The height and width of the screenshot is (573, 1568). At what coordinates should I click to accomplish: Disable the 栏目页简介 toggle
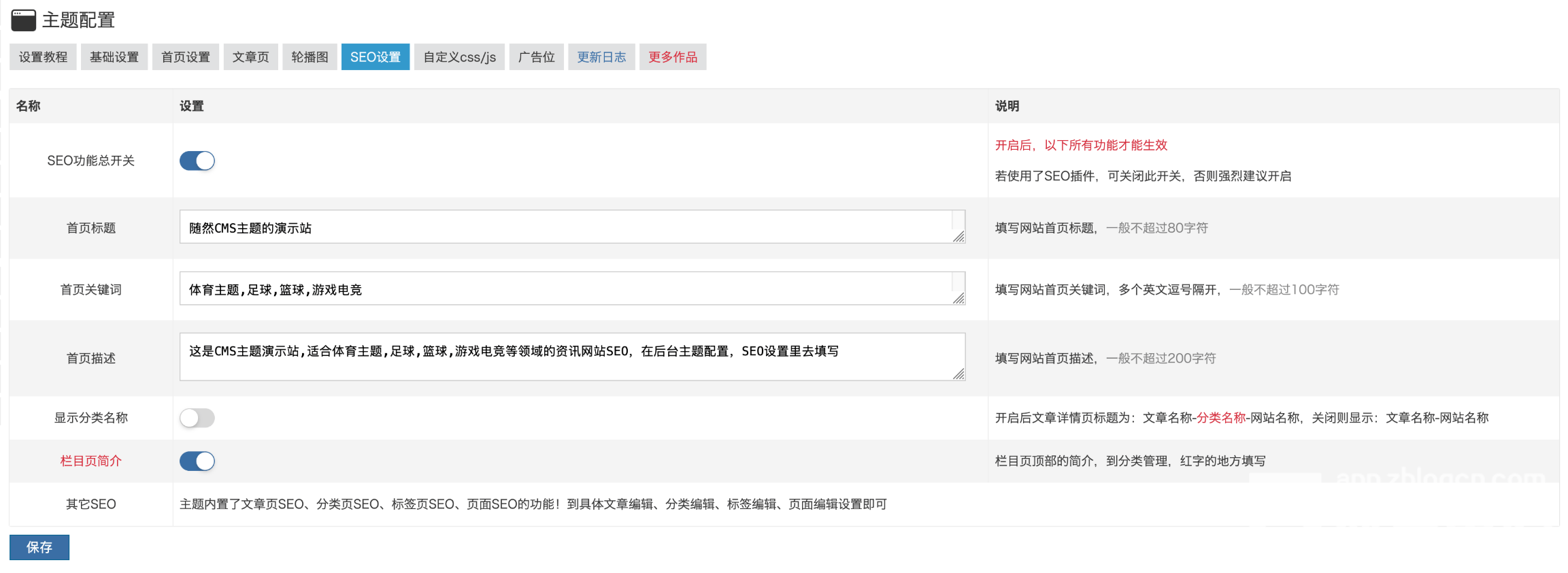click(x=197, y=461)
